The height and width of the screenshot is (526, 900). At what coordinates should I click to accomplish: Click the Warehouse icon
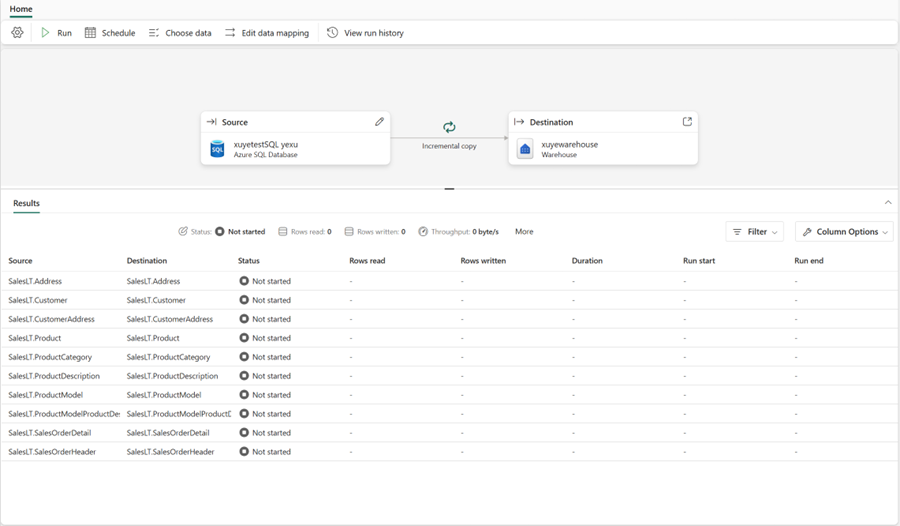(525, 149)
